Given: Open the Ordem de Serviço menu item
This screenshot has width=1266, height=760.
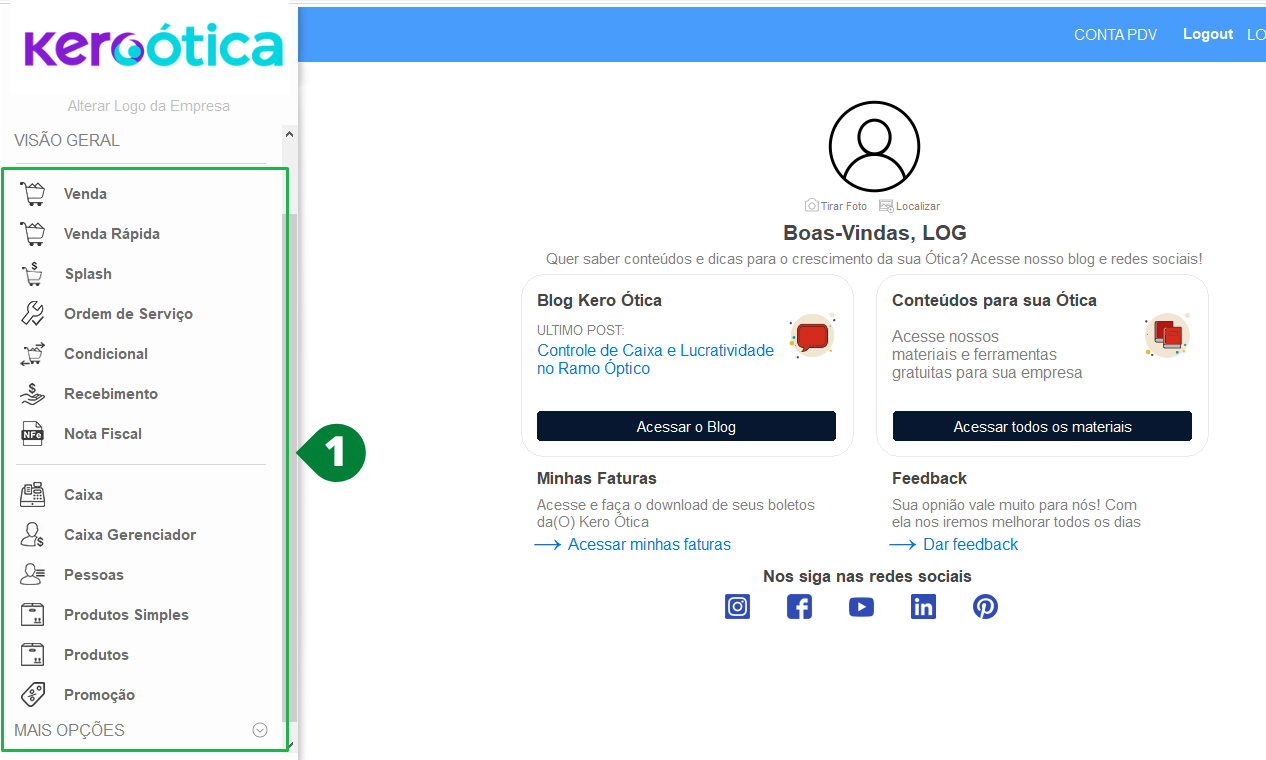Looking at the screenshot, I should point(128,313).
